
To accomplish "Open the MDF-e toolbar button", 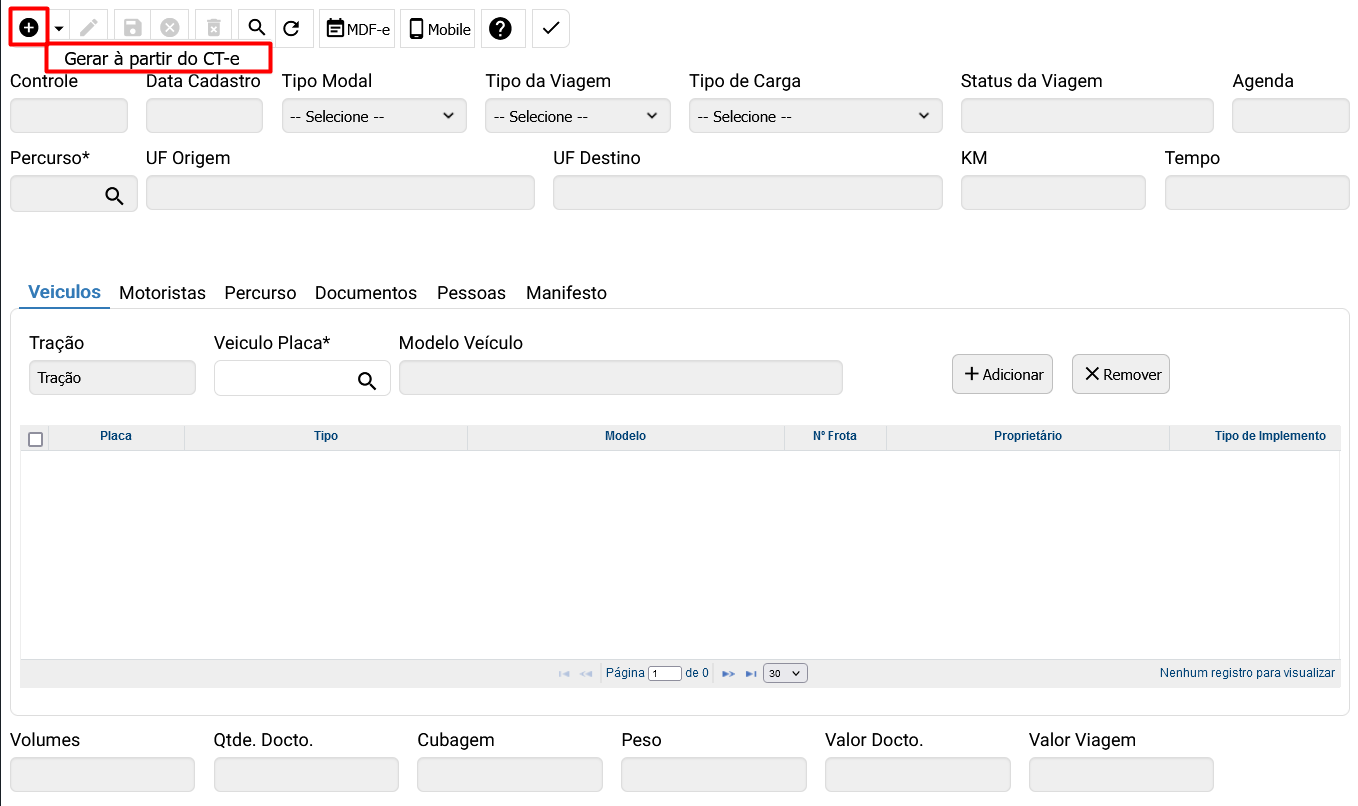I will pos(357,29).
